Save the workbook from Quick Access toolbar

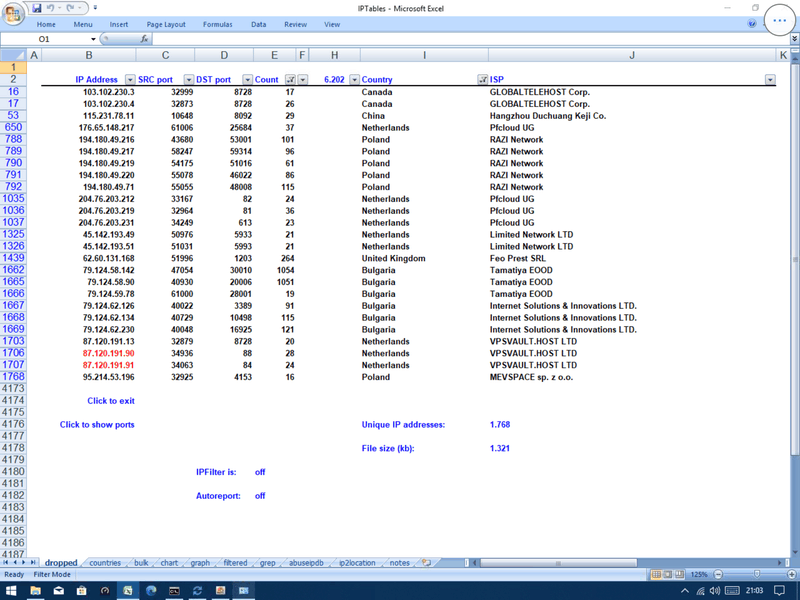tap(37, 8)
